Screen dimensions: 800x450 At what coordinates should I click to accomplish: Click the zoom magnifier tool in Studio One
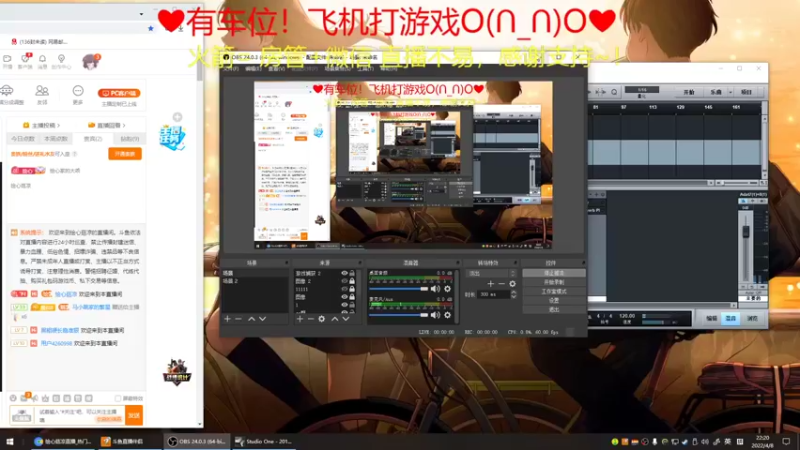[x=614, y=92]
